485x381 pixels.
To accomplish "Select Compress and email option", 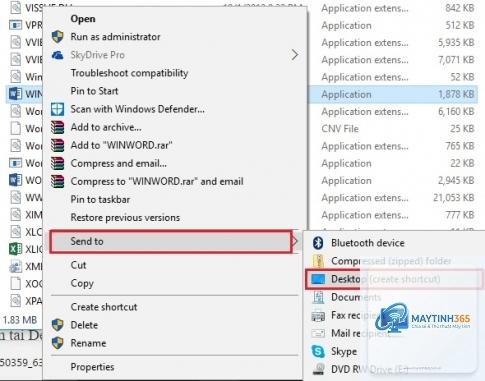I will point(119,163).
